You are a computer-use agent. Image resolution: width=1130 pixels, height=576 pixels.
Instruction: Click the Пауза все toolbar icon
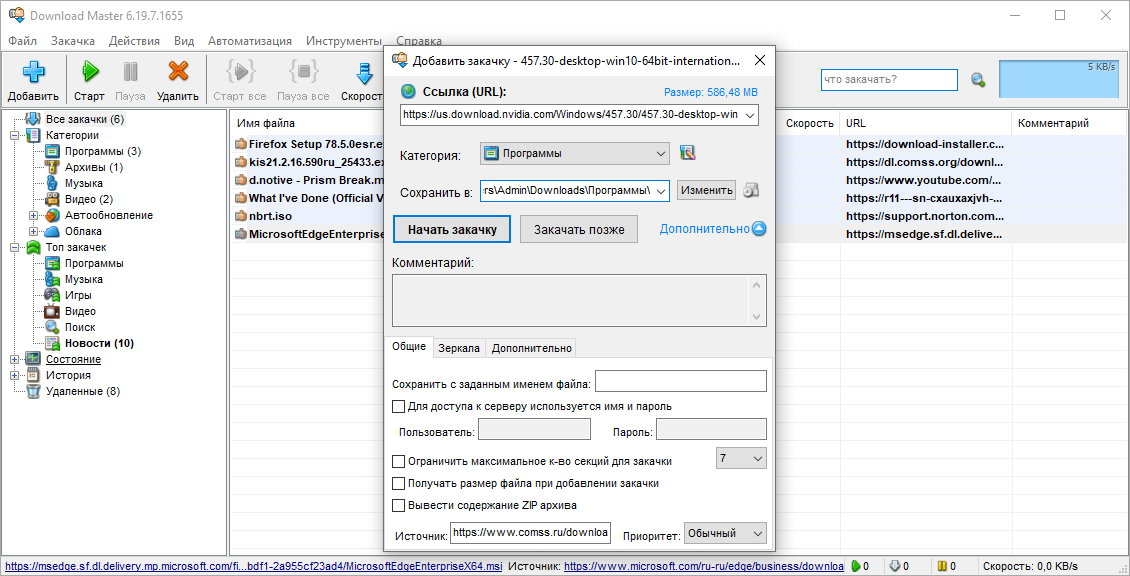pos(303,71)
